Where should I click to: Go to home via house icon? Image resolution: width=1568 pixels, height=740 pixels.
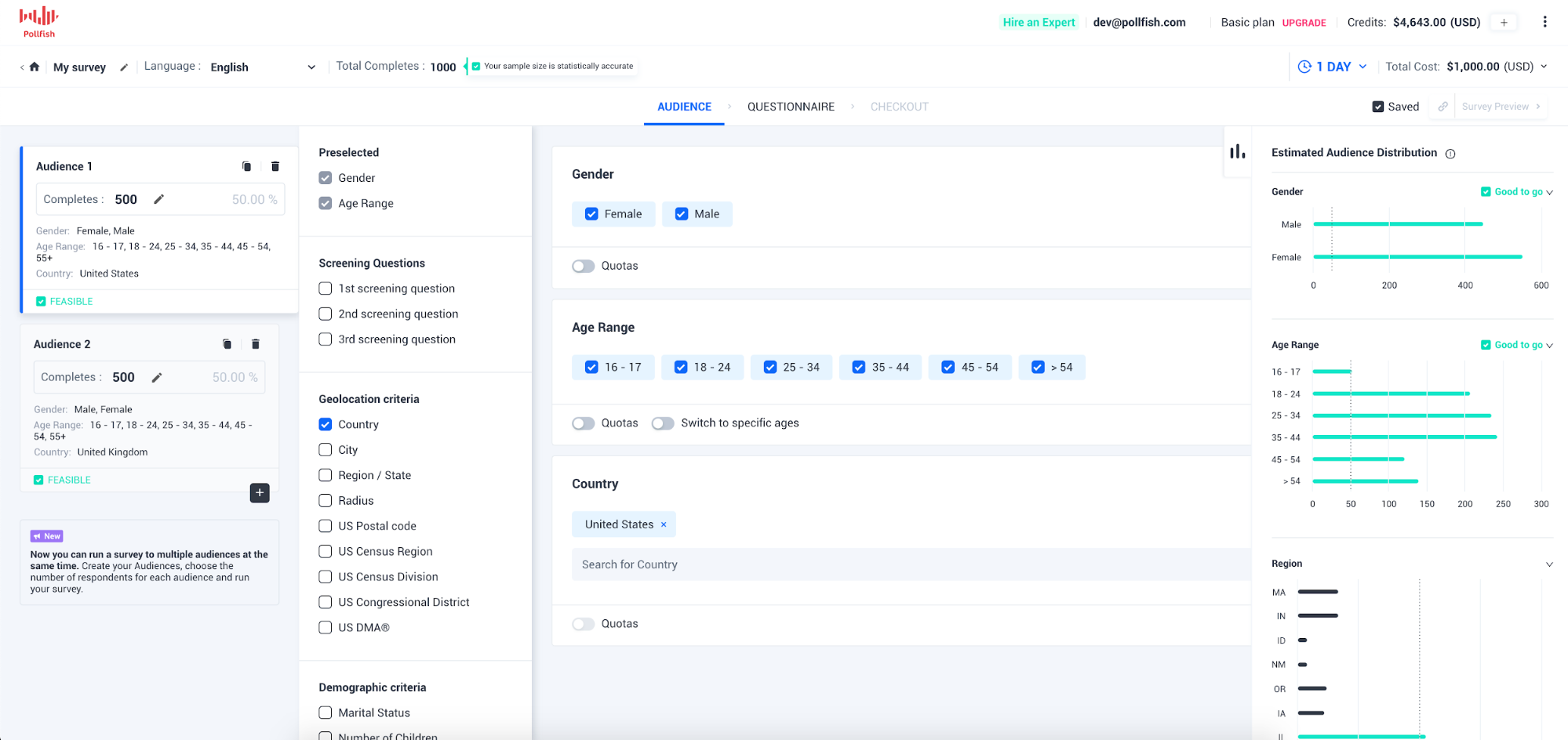click(35, 67)
